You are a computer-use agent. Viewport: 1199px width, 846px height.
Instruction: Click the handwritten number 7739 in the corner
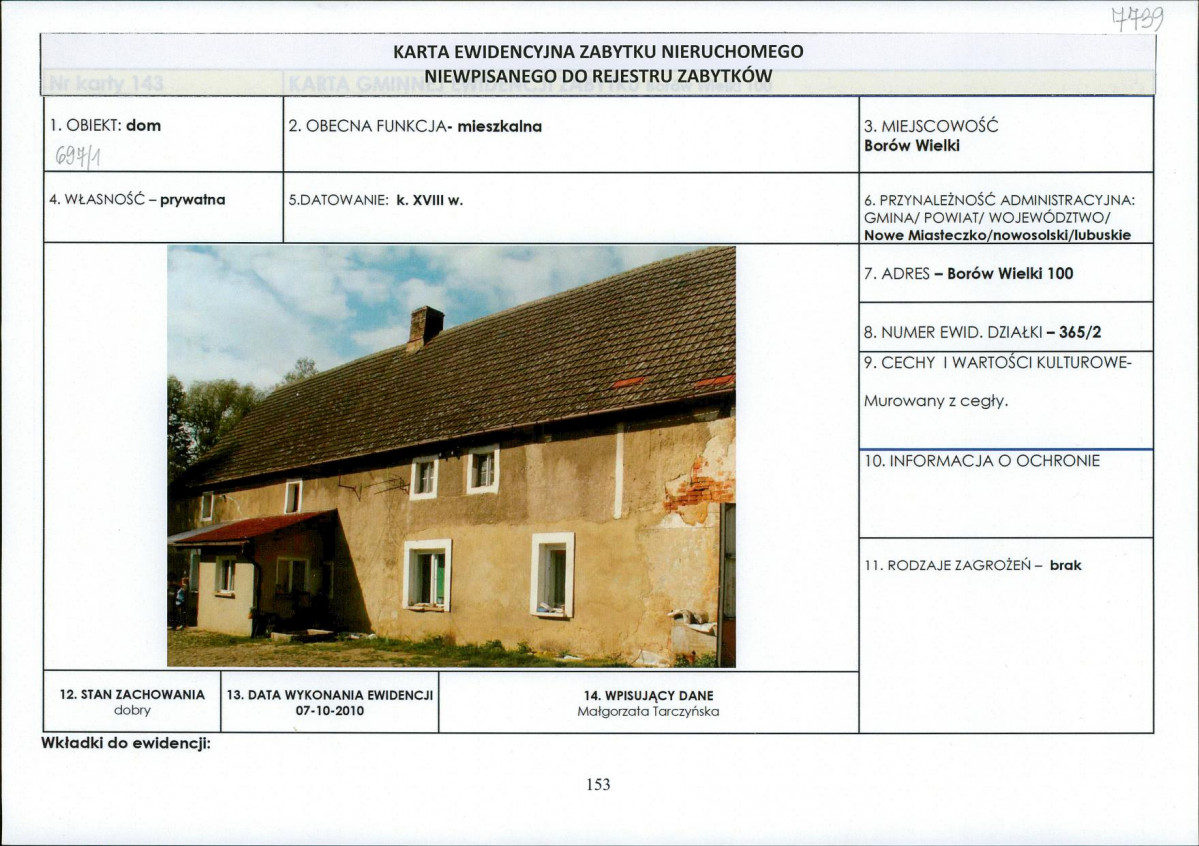click(1138, 18)
